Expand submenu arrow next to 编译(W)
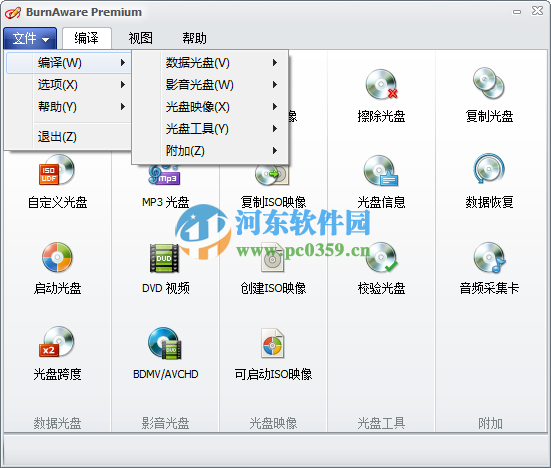The height and width of the screenshot is (468, 551). click(x=123, y=63)
